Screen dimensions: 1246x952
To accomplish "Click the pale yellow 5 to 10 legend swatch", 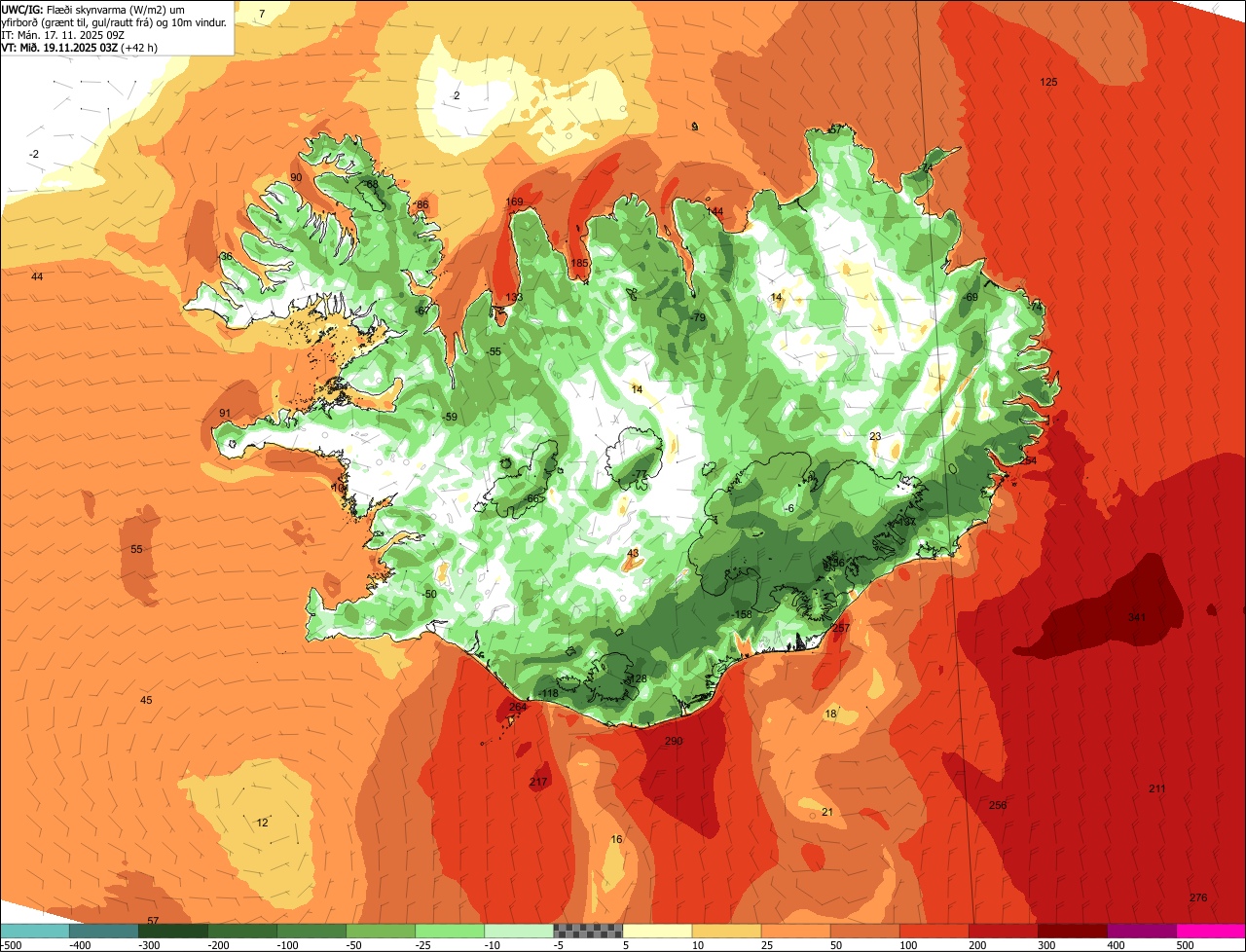I will pyautogui.click(x=657, y=931).
